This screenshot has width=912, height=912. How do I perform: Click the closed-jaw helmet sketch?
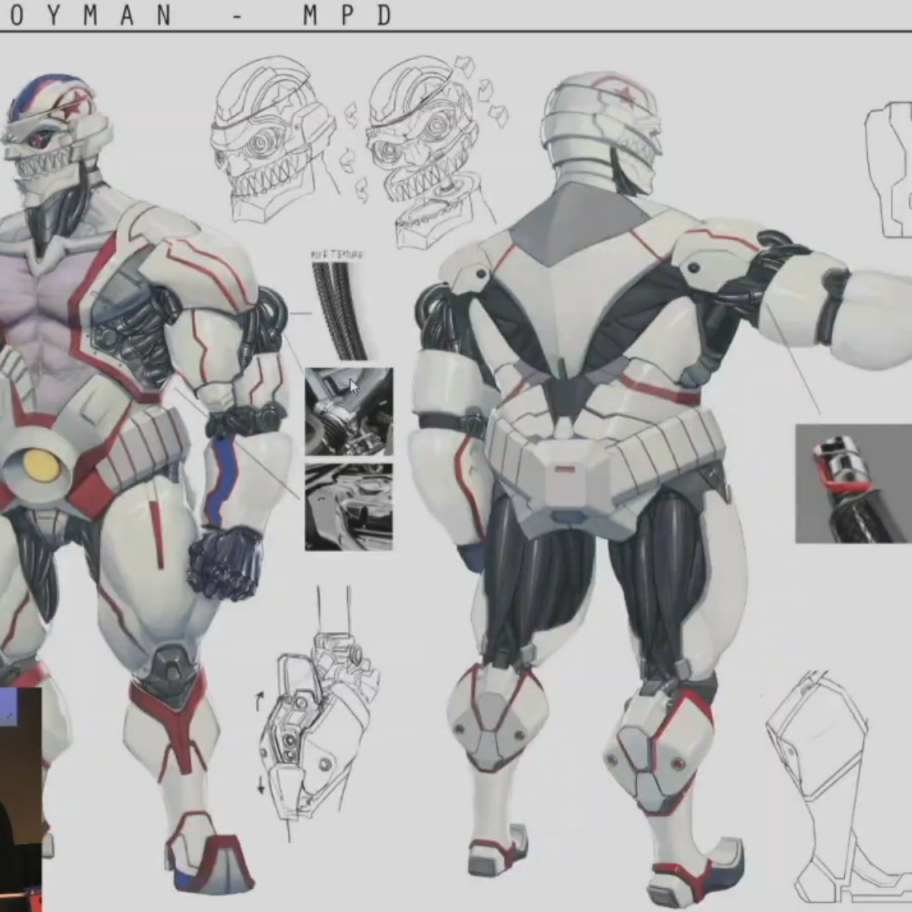pos(270,140)
